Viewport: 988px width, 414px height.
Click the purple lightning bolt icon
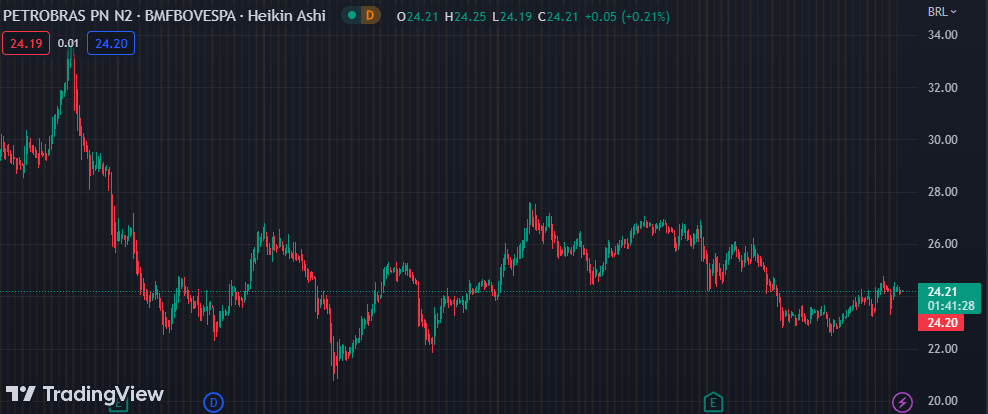903,401
